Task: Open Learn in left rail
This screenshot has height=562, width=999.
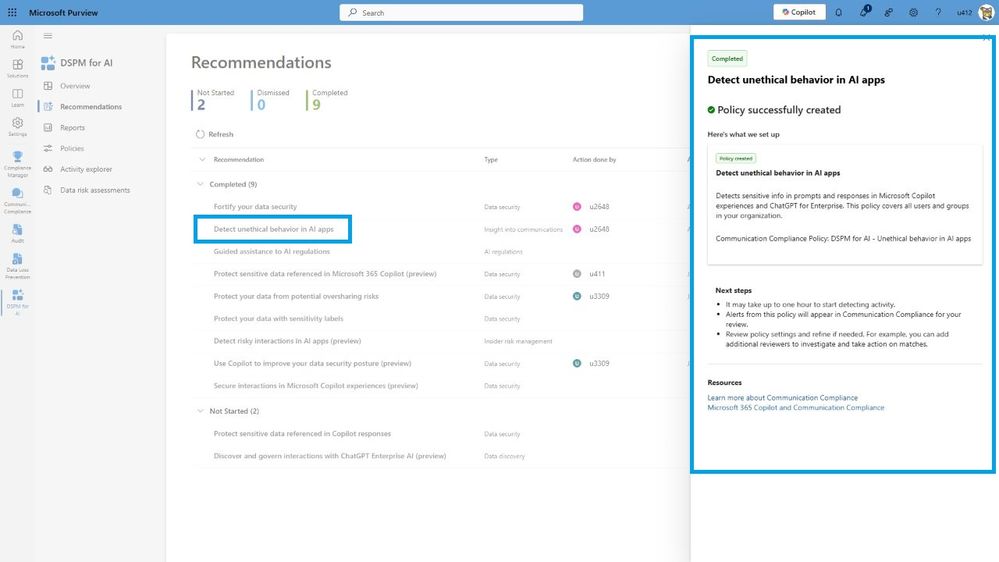Action: pos(18,97)
